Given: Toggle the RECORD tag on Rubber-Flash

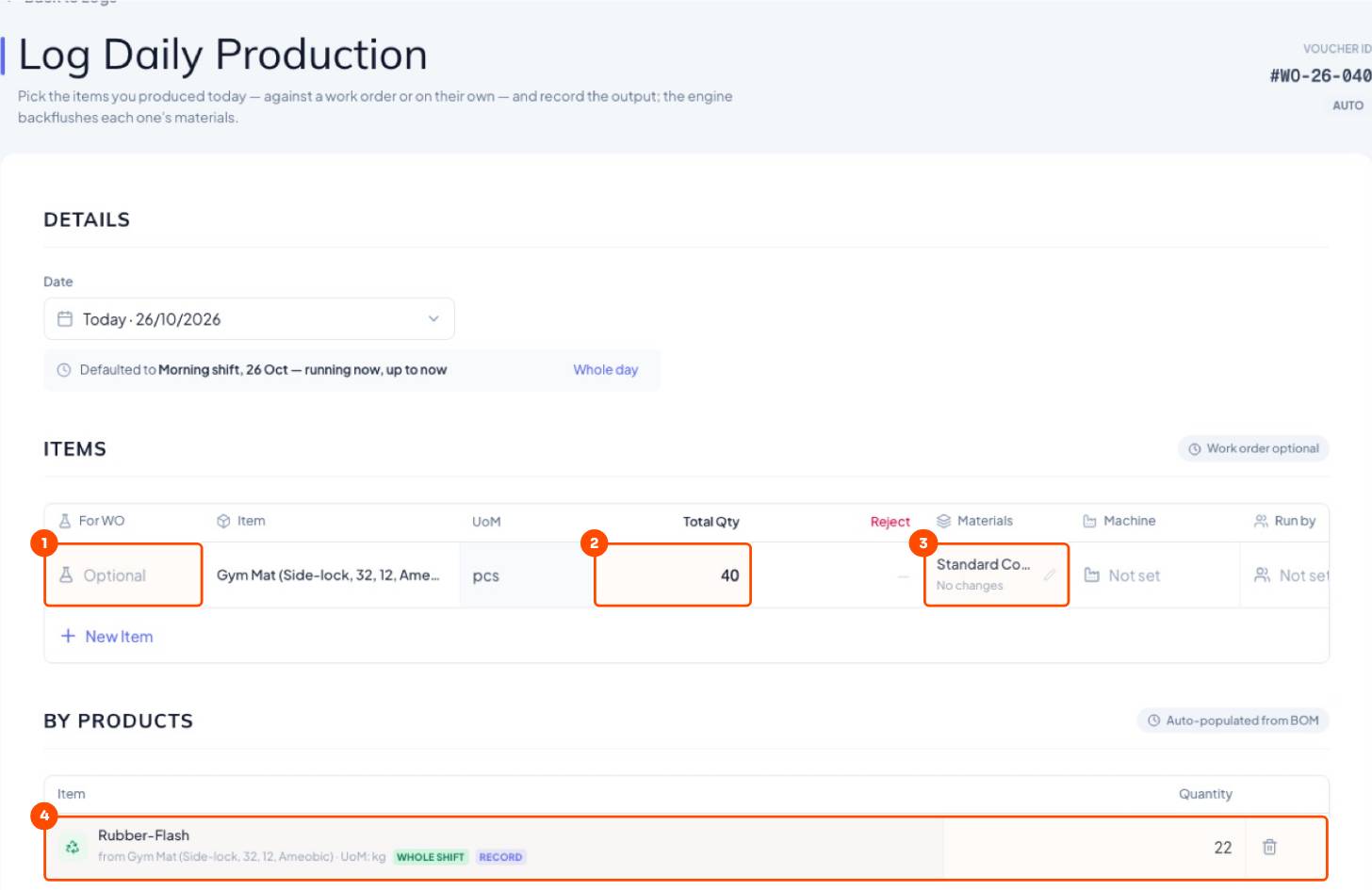Looking at the screenshot, I should [500, 857].
